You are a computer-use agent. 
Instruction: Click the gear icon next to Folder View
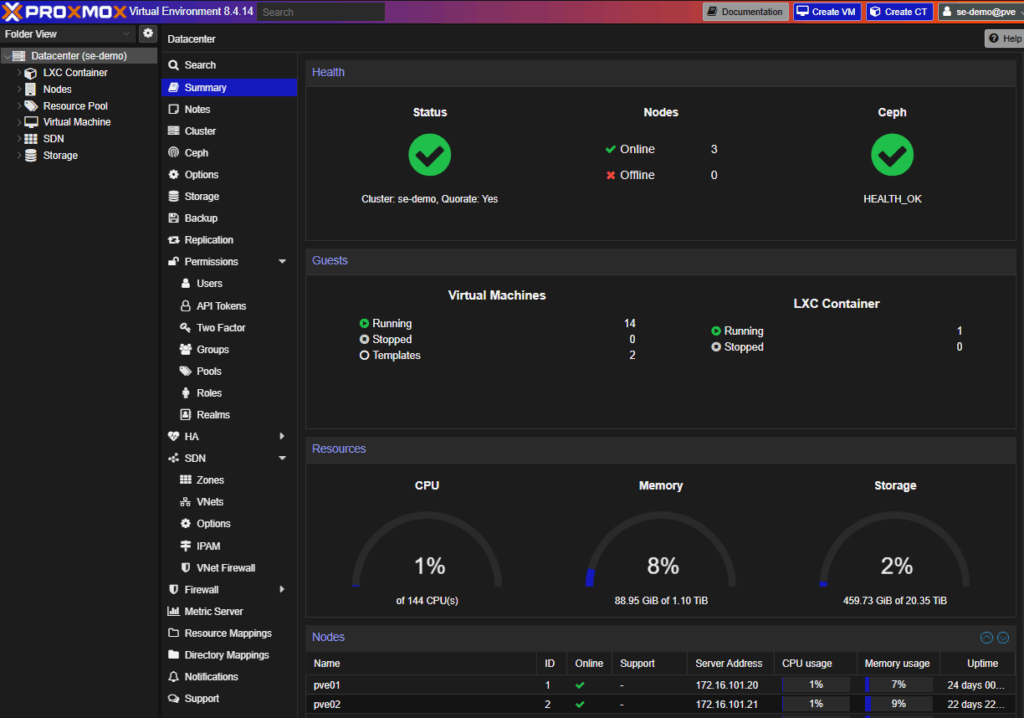click(x=147, y=33)
